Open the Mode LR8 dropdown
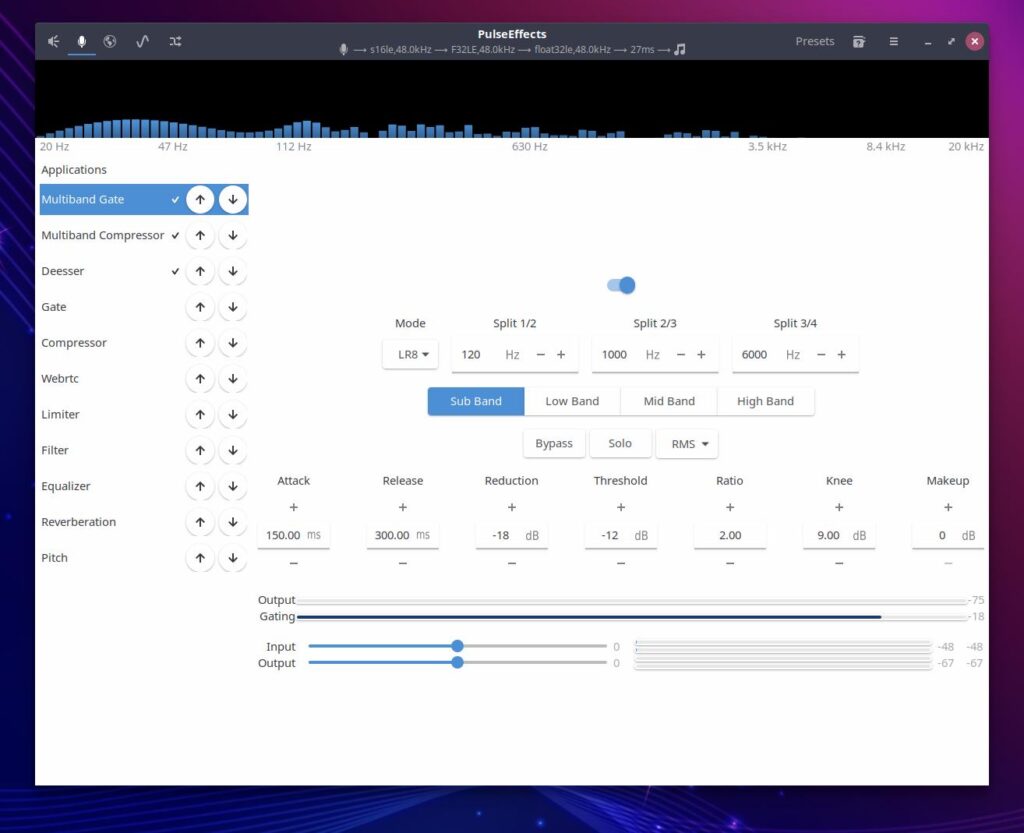This screenshot has height=833, width=1024. 410,354
